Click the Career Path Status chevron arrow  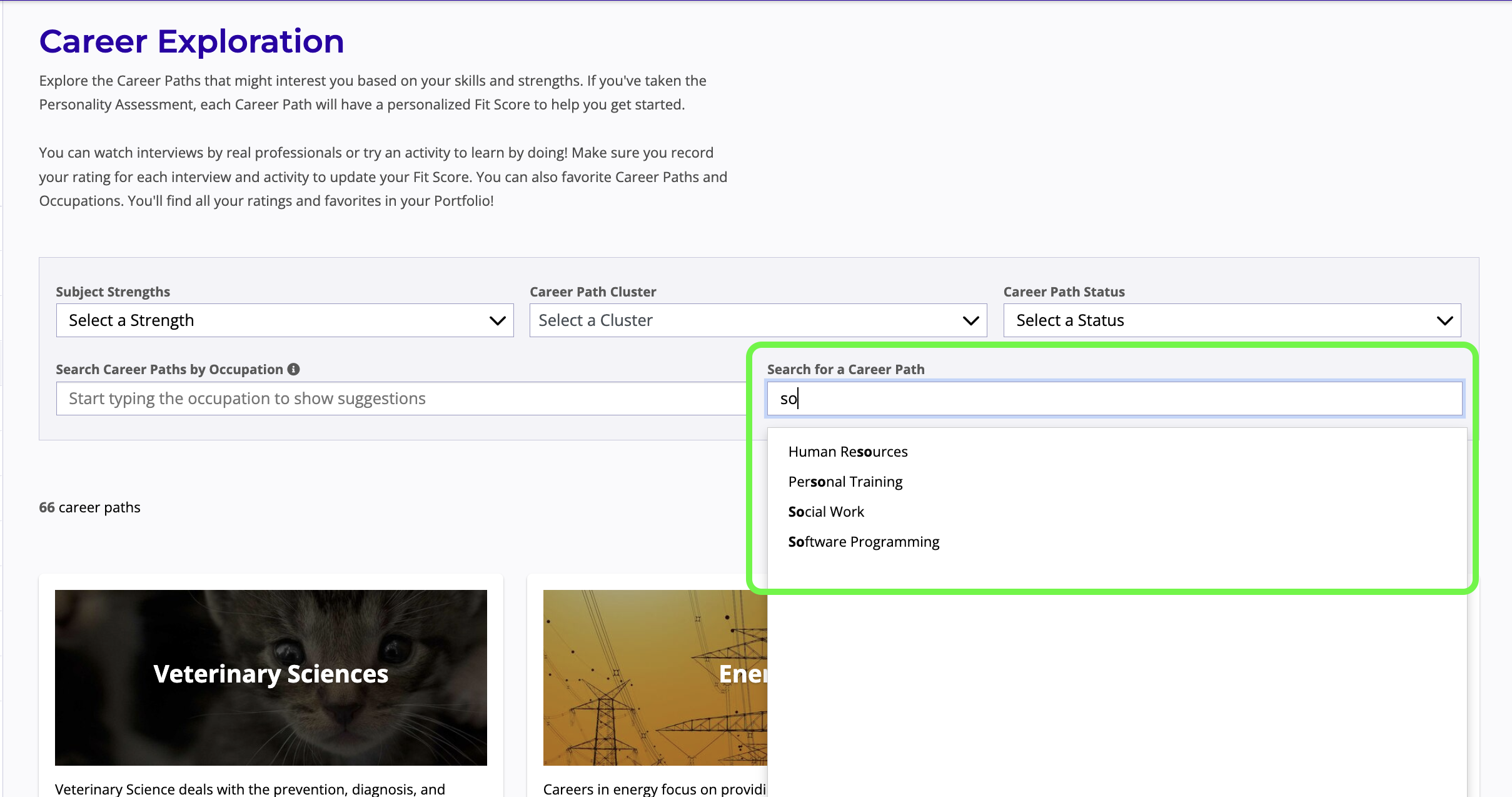1444,321
